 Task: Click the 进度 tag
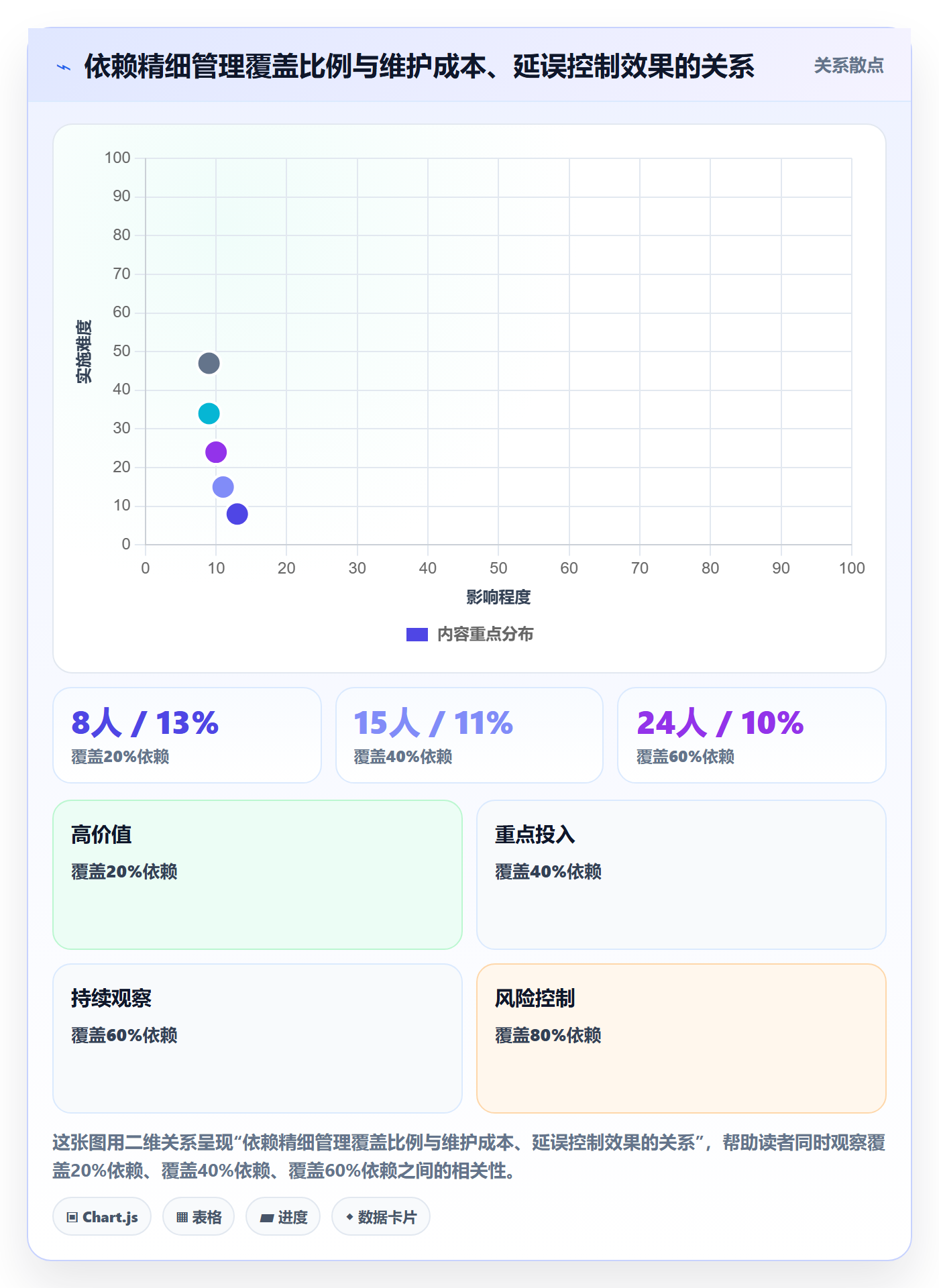(x=283, y=1216)
